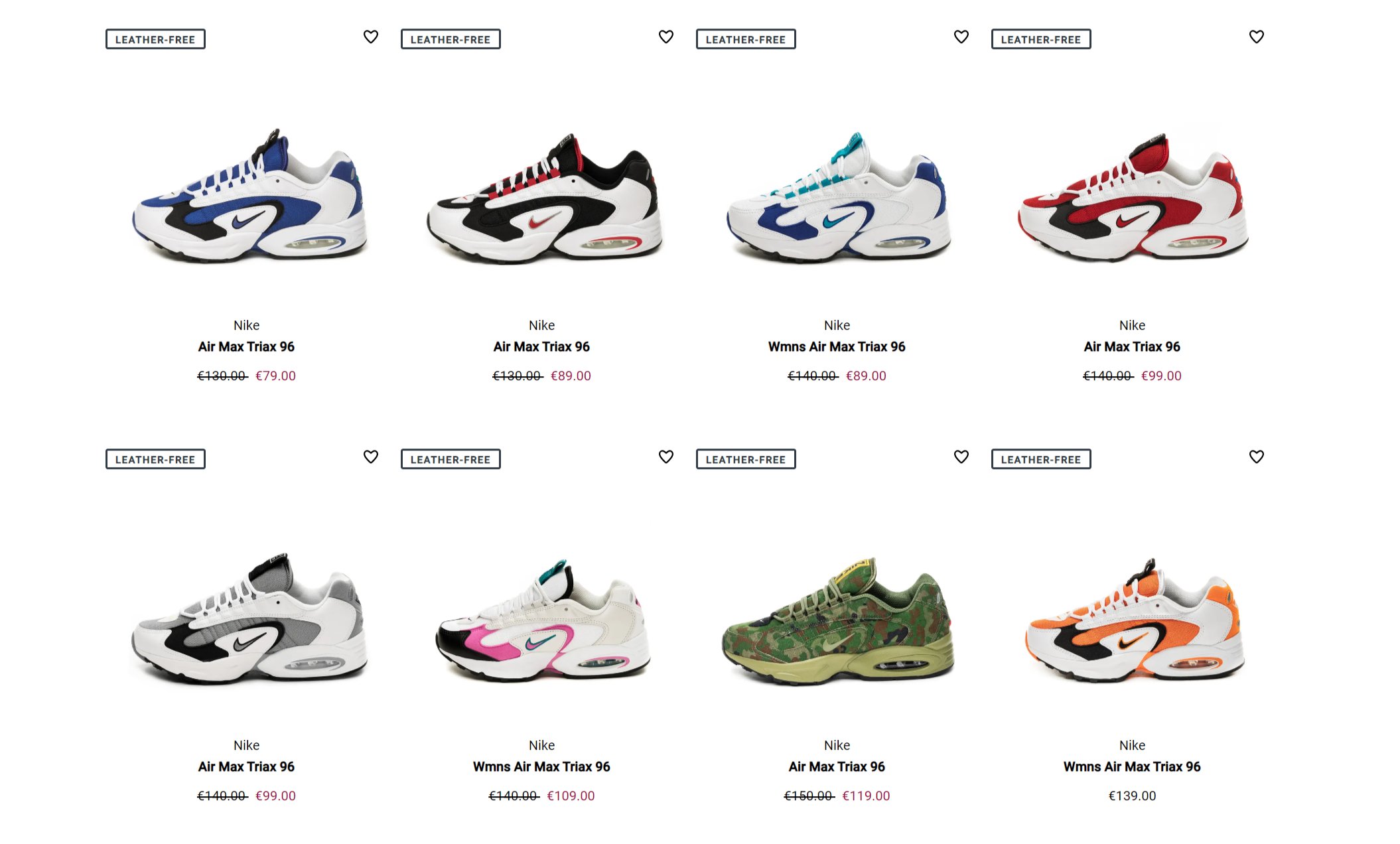The height and width of the screenshot is (844, 1400).
Task: Click Leather-Free badge on camo Triax 96
Action: pyautogui.click(x=746, y=459)
